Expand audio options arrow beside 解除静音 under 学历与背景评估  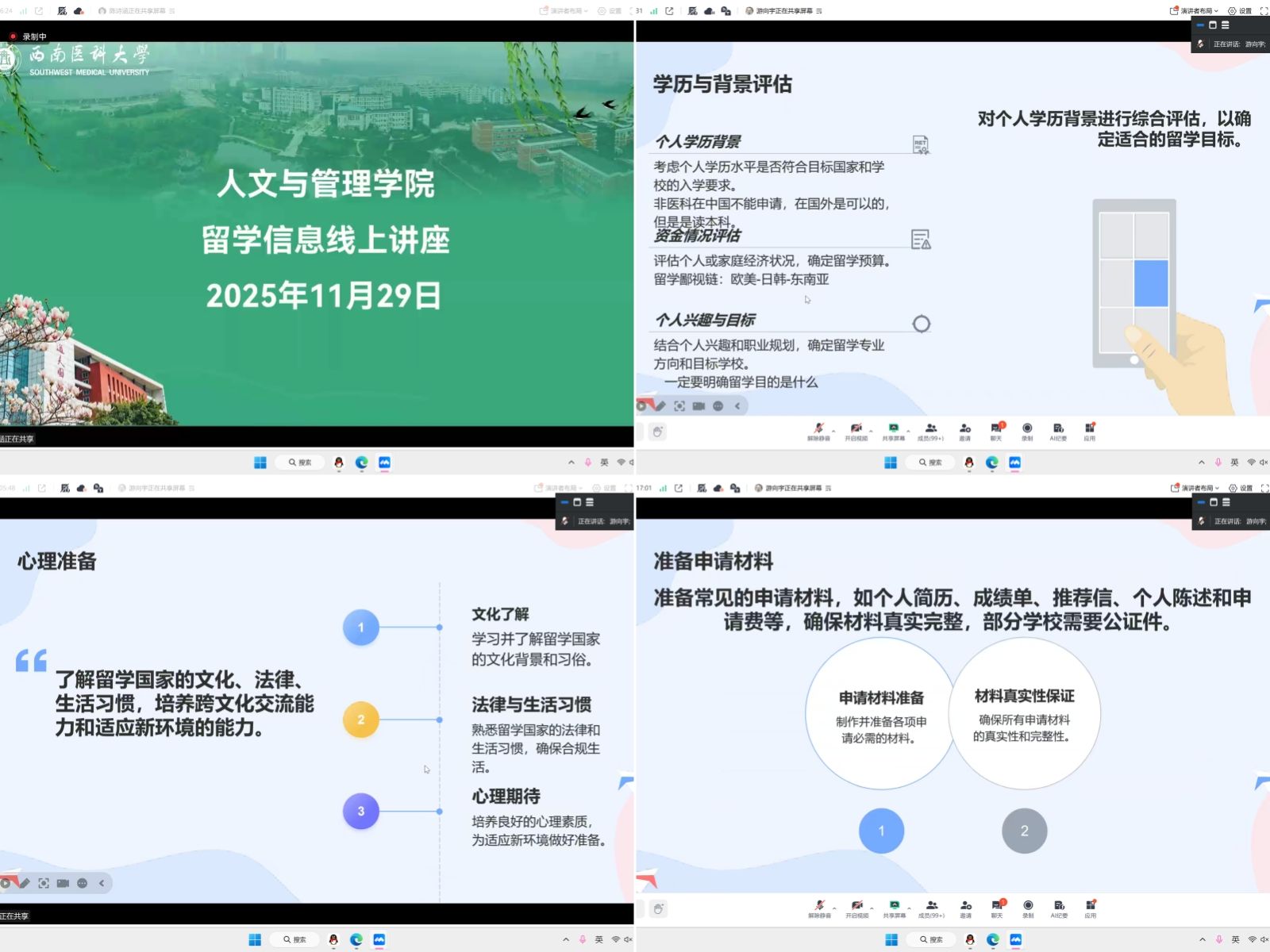coord(833,431)
